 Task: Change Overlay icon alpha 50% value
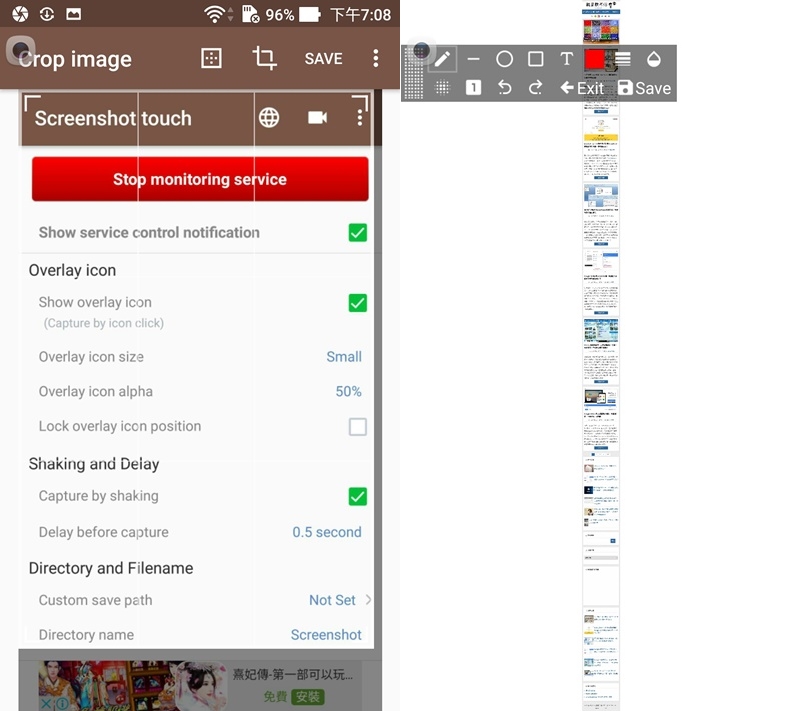[348, 391]
